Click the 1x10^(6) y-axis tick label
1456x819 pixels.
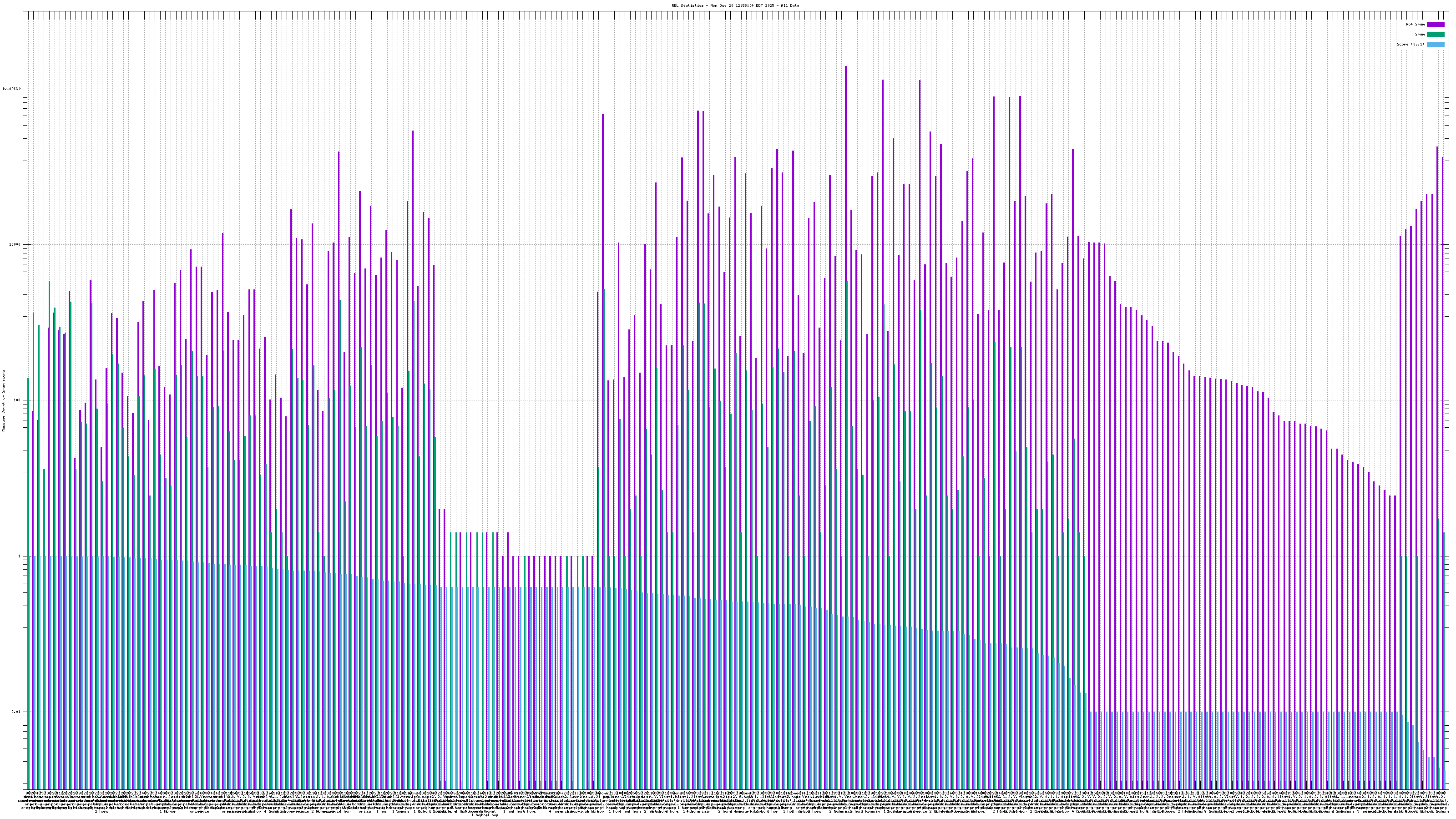click(11, 89)
